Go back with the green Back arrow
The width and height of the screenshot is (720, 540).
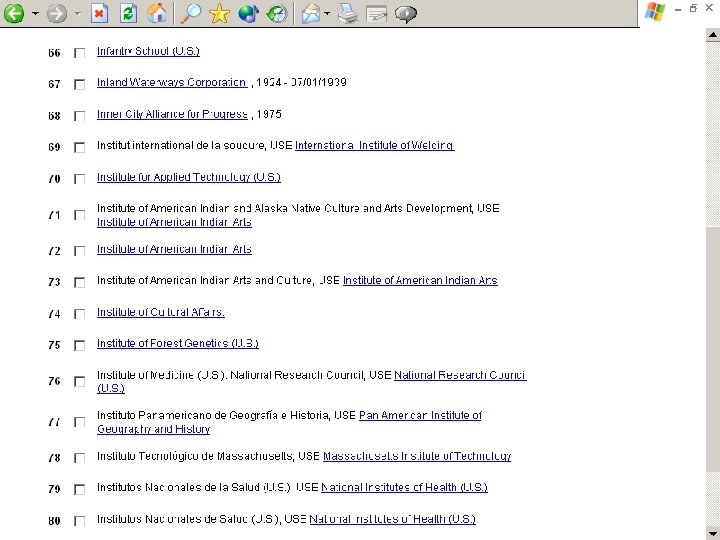coord(14,13)
